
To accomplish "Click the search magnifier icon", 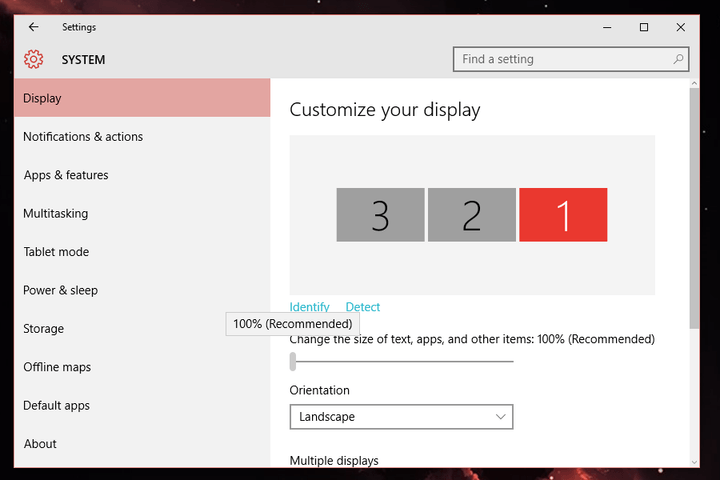I will (678, 59).
